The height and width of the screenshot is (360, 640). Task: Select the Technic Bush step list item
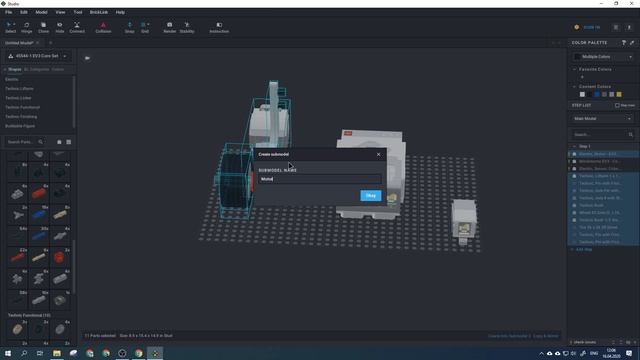click(x=604, y=205)
